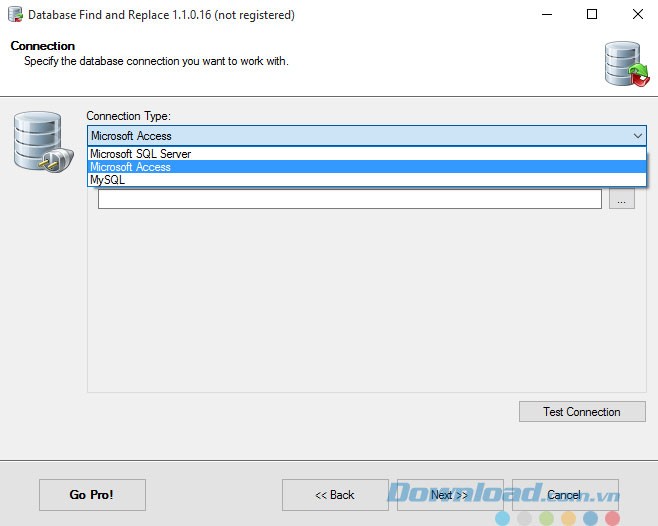Click the window title bar text
The height and width of the screenshot is (526, 658).
click(161, 15)
